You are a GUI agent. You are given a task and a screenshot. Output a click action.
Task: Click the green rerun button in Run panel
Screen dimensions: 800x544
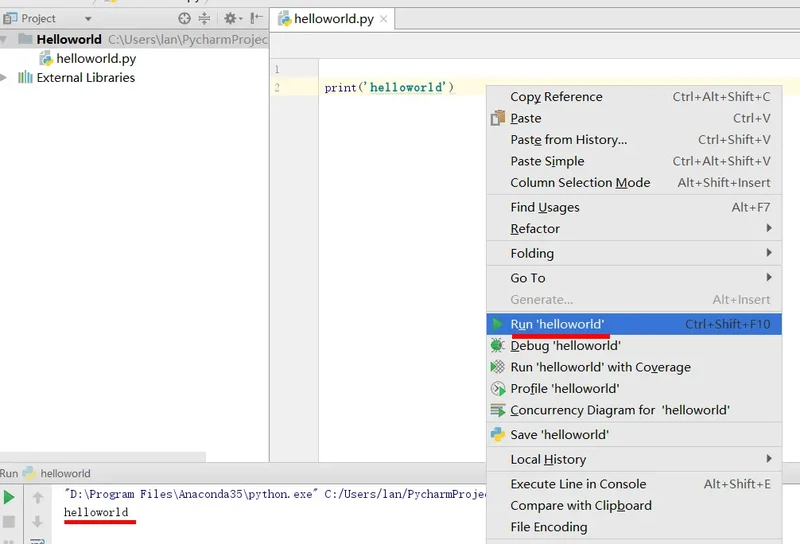9,497
